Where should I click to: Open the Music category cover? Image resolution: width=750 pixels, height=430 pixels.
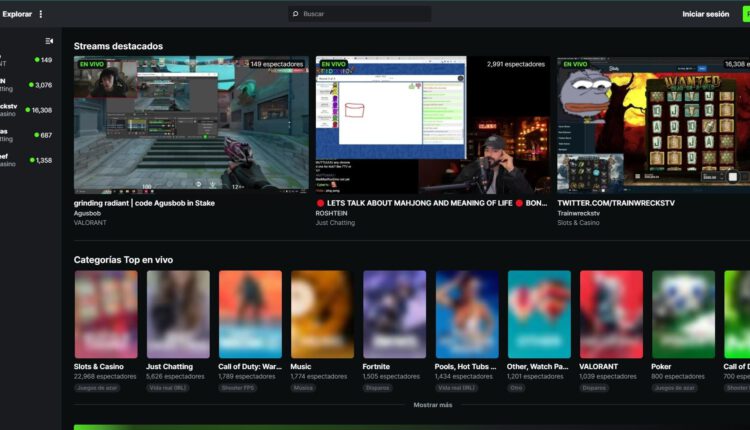[322, 314]
